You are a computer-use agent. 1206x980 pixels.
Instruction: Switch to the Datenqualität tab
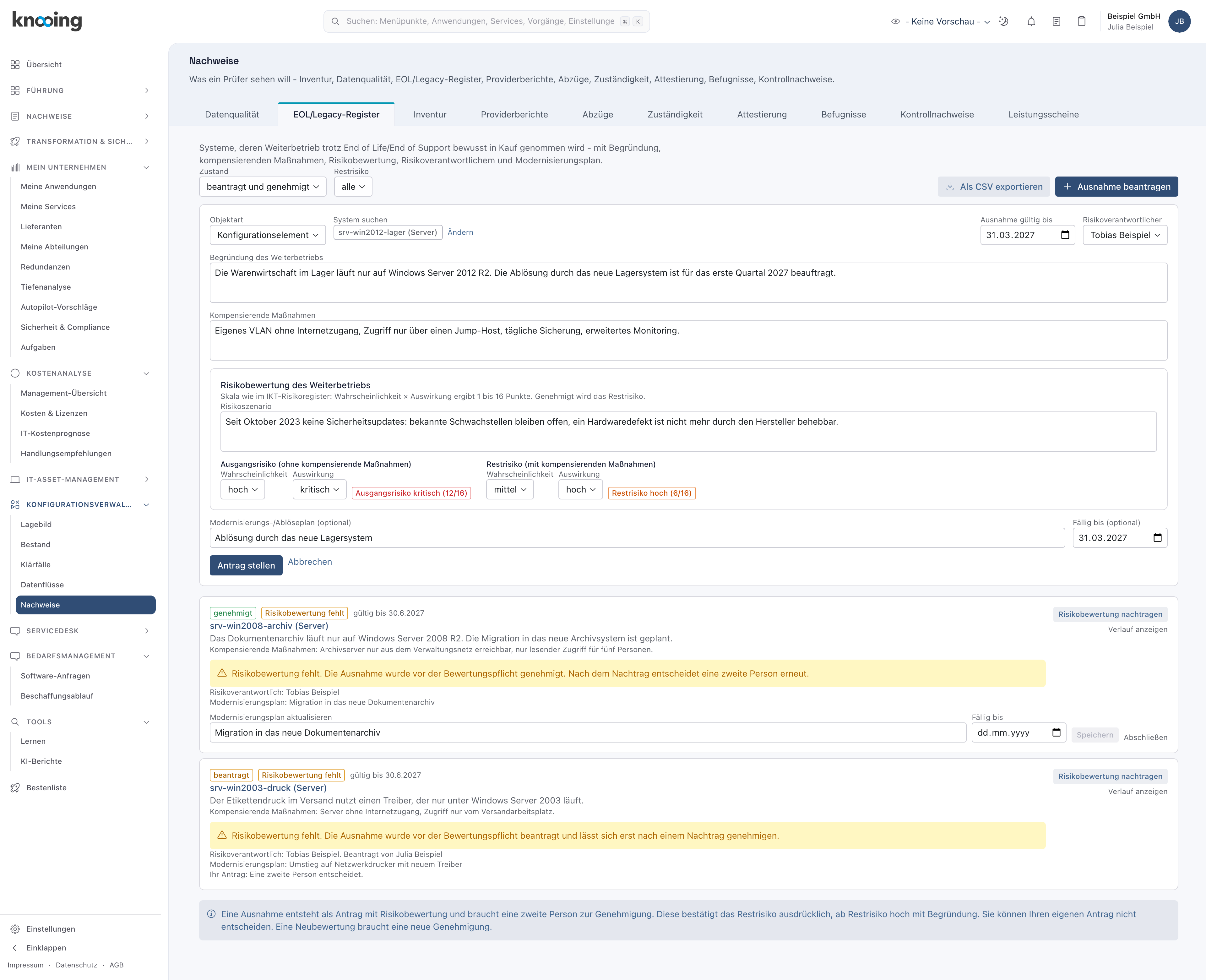[x=232, y=115]
